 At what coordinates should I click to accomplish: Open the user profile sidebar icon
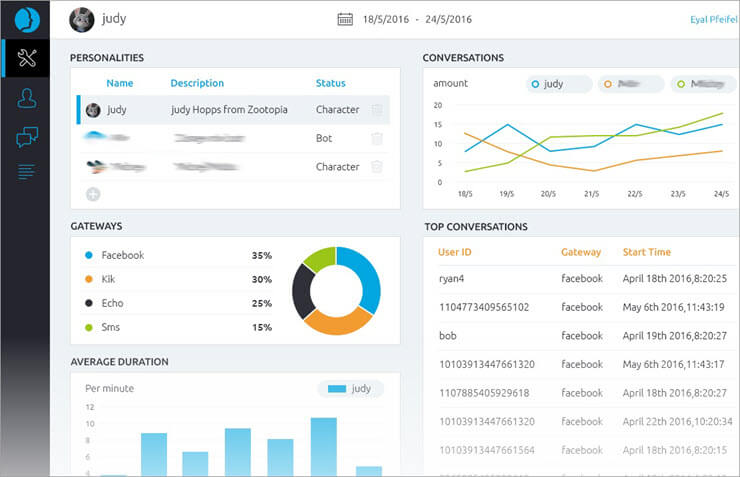tap(27, 98)
